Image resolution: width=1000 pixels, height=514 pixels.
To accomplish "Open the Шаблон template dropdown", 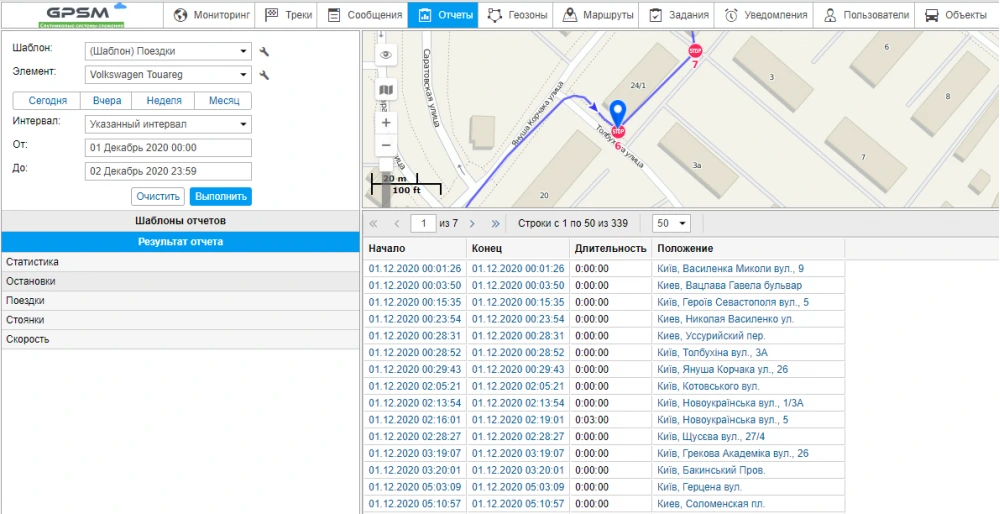I will coord(167,52).
